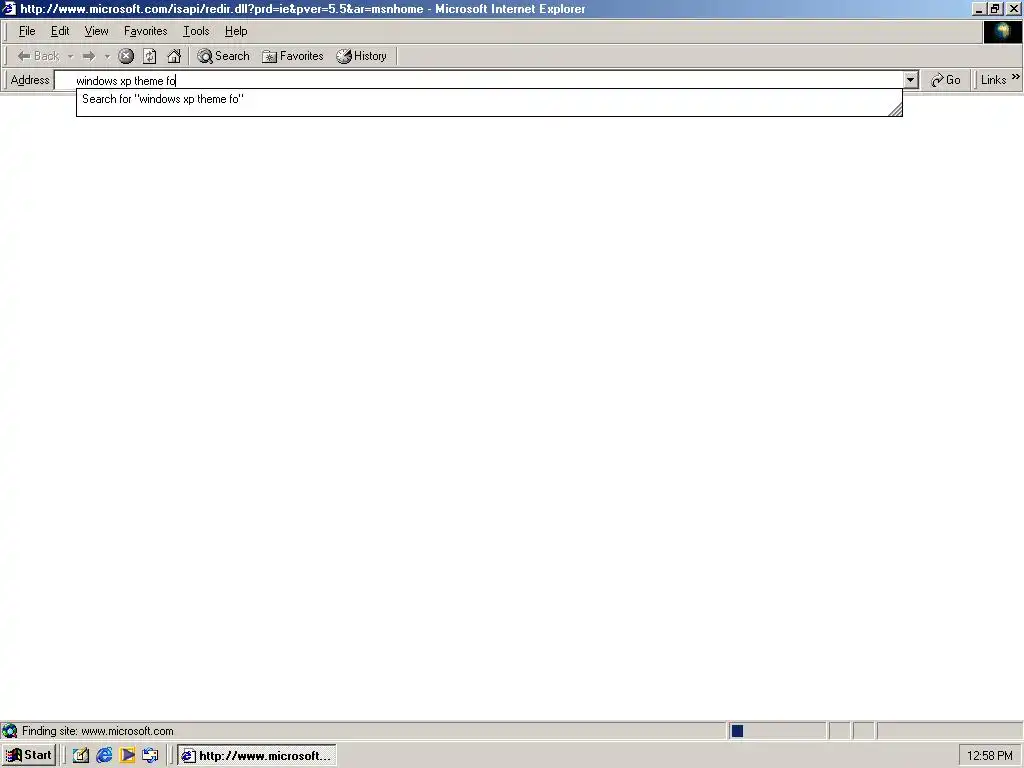Click the Forward arrow toolbar button
Image resolution: width=1024 pixels, height=768 pixels.
click(89, 56)
